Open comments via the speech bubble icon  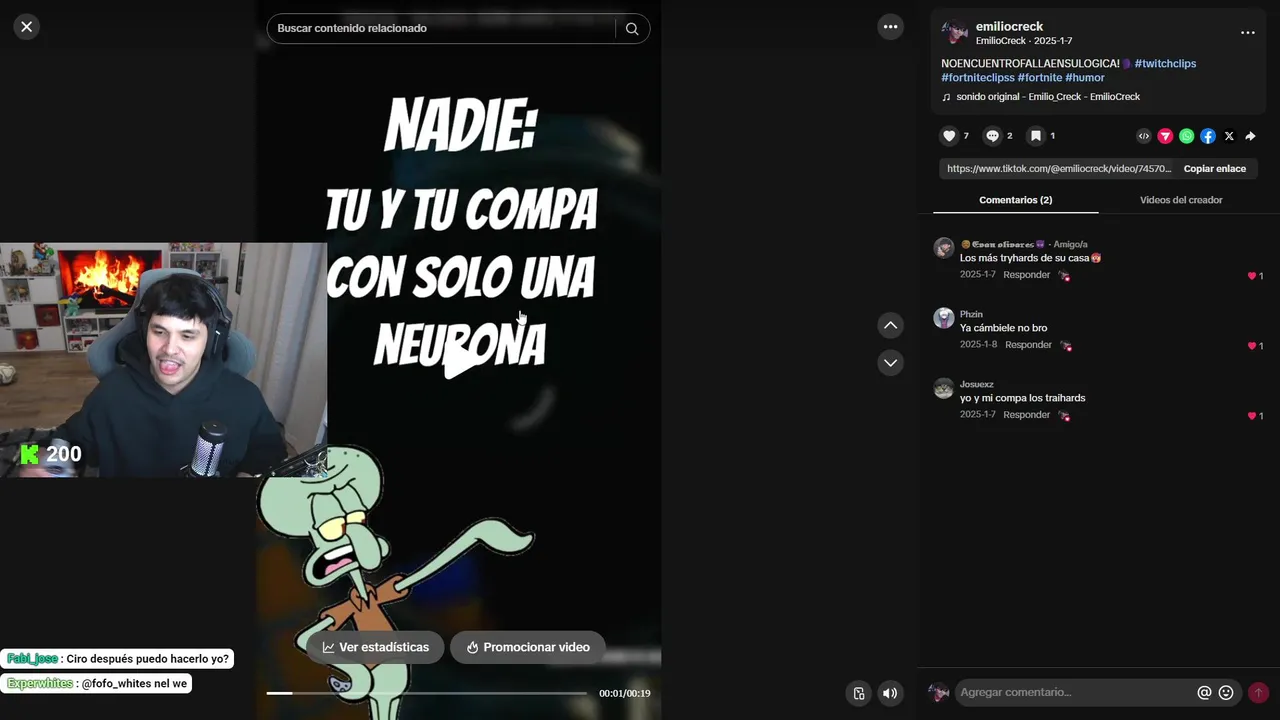pos(992,136)
